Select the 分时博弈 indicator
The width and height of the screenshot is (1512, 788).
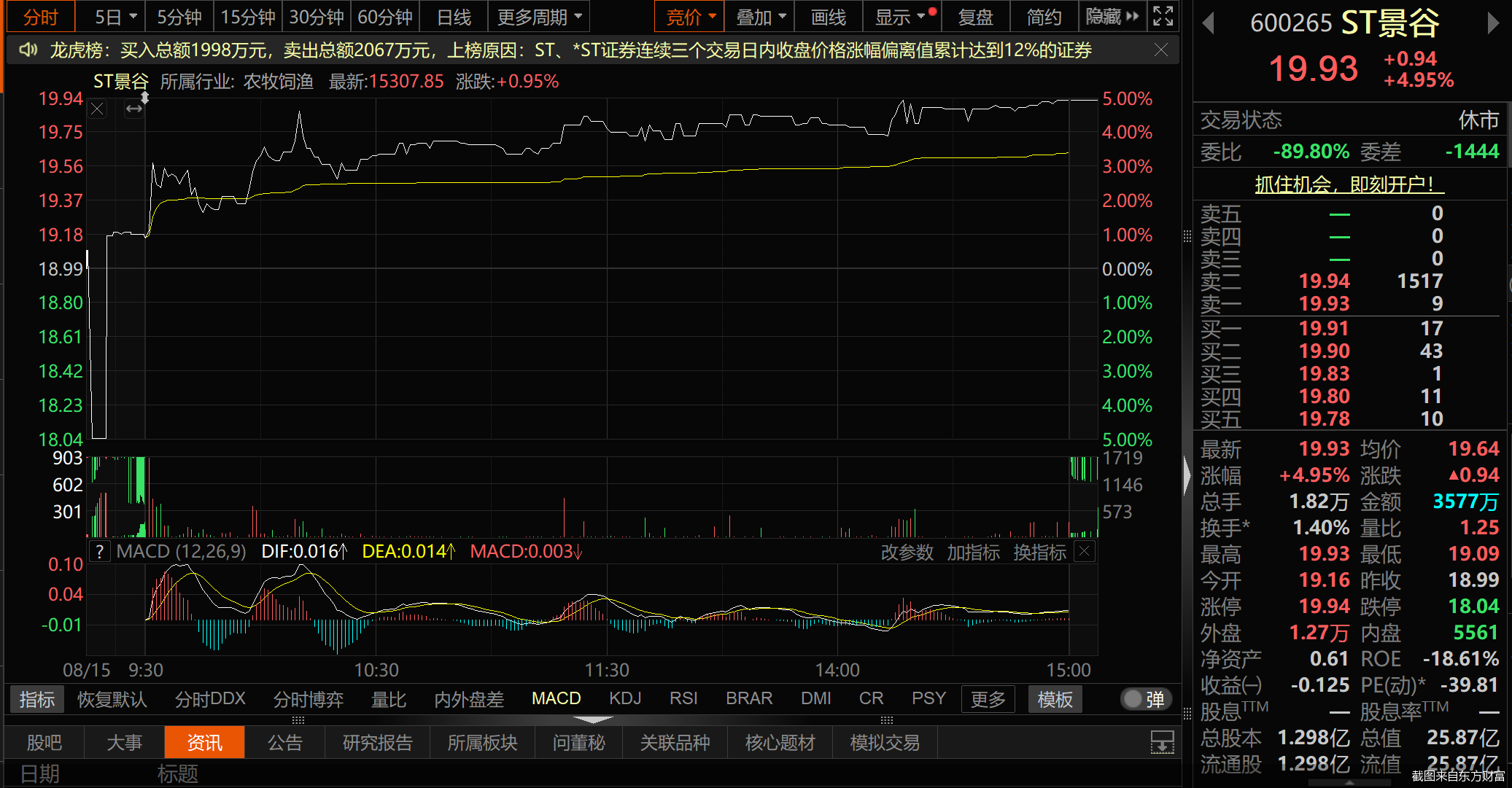309,699
